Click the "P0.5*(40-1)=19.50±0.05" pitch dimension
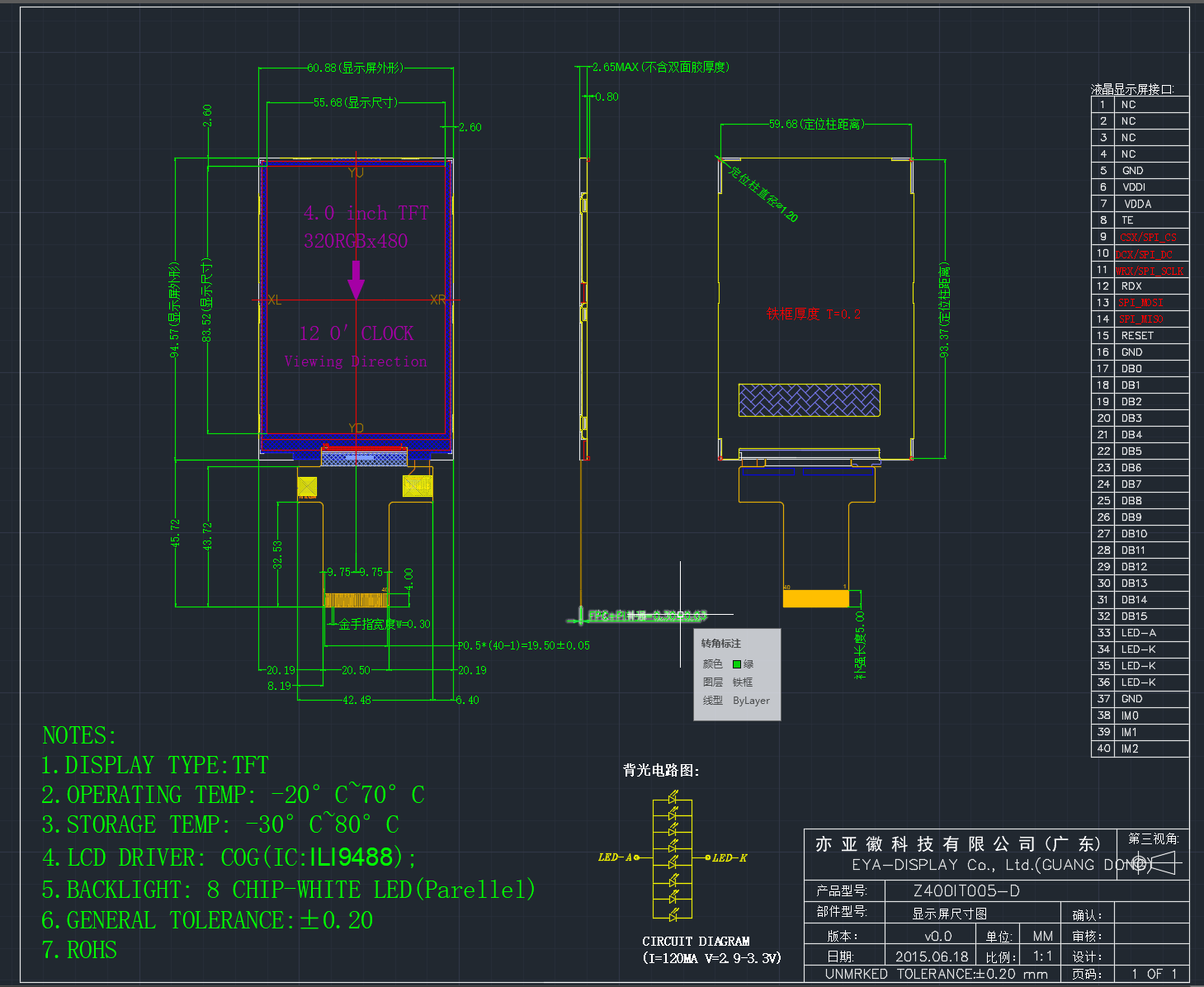Screen dimensions: 1204x987 point(523,645)
